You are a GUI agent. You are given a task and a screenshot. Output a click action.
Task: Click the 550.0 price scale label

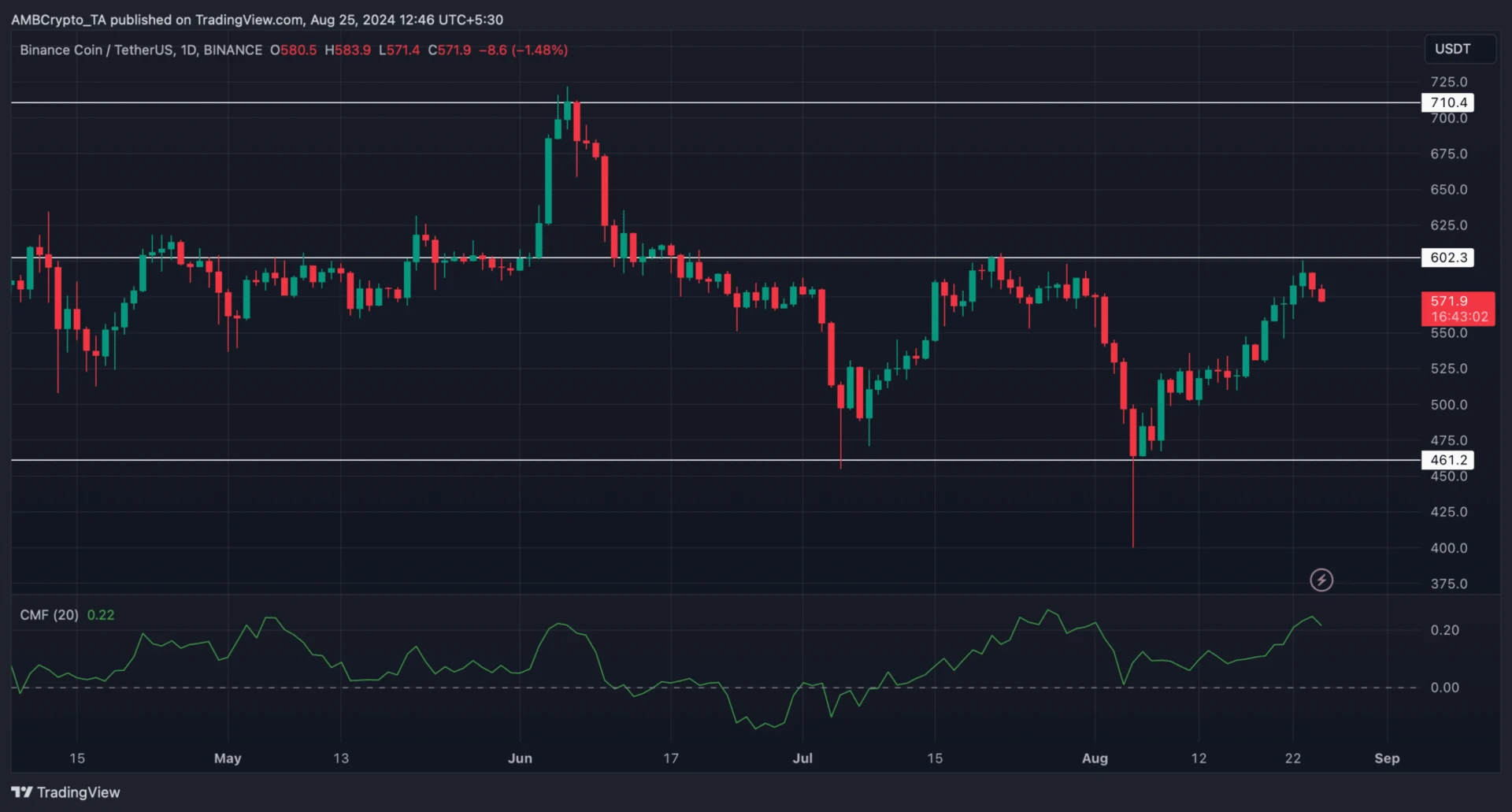click(x=1449, y=333)
